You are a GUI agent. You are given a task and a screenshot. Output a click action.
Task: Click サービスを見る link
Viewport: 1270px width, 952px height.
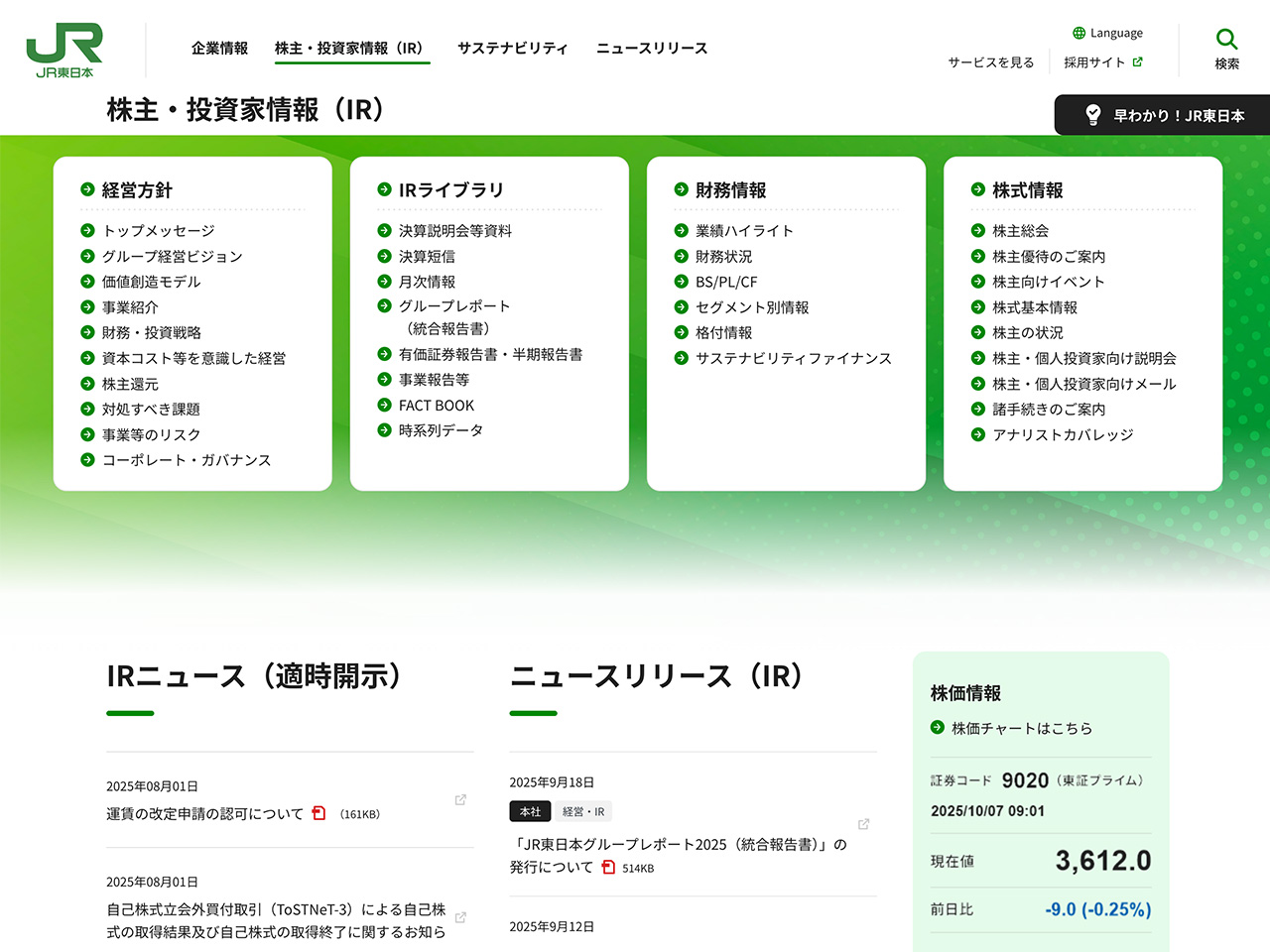tap(990, 62)
